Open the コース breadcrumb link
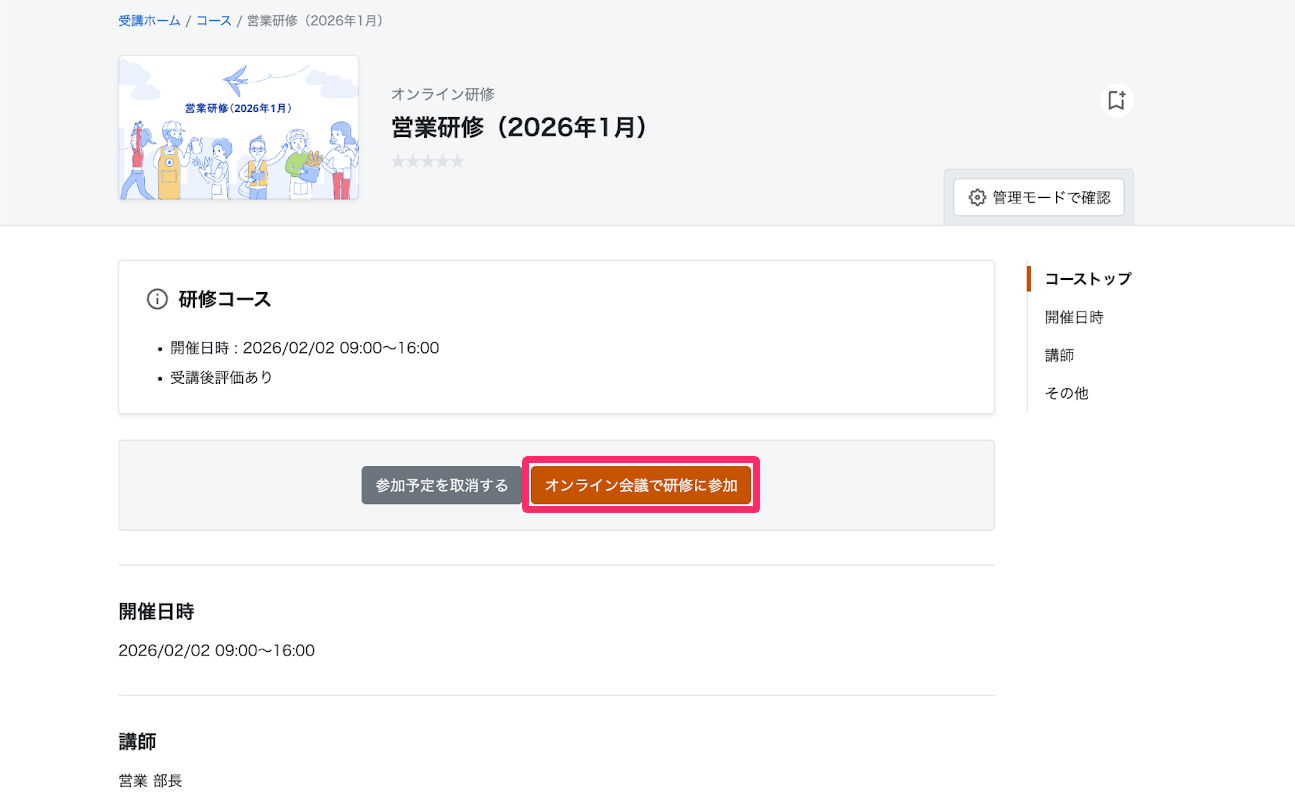The image size is (1295, 802). tap(213, 20)
